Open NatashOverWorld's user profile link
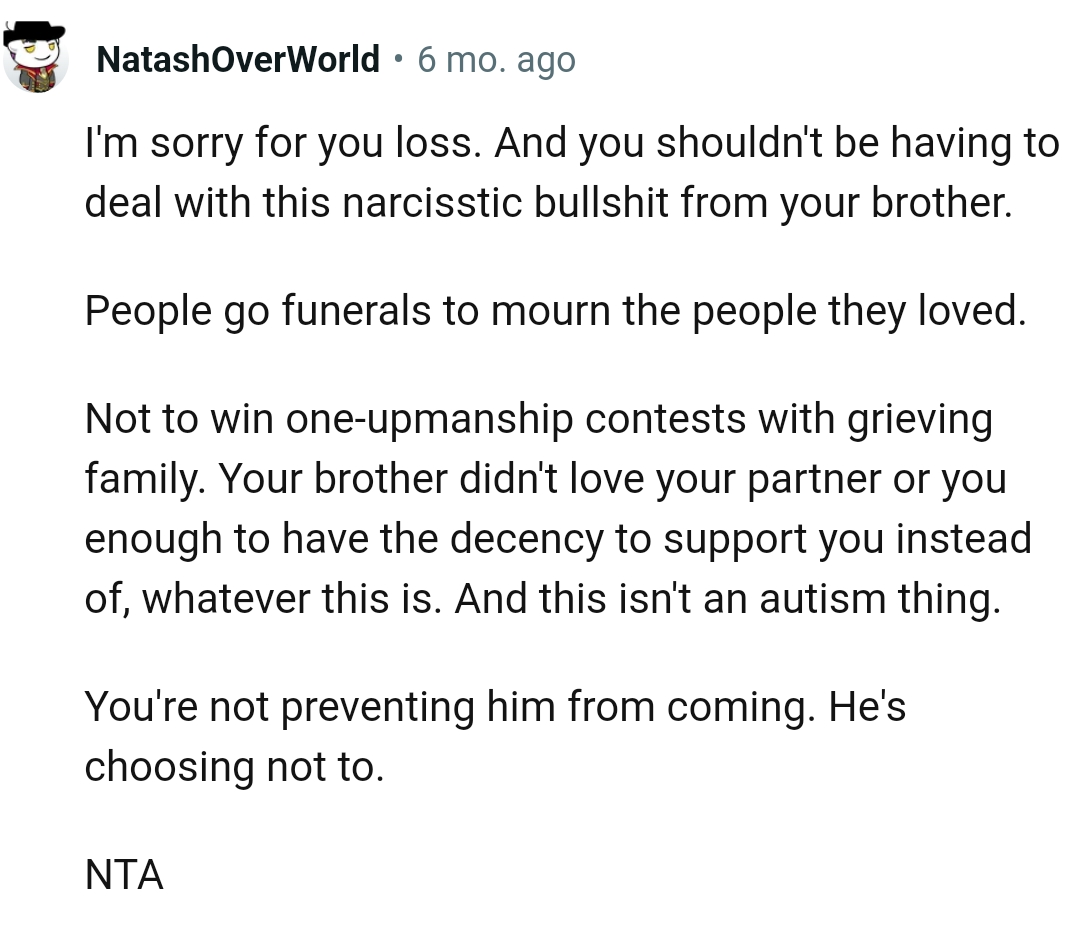1080x938 pixels. pos(238,59)
